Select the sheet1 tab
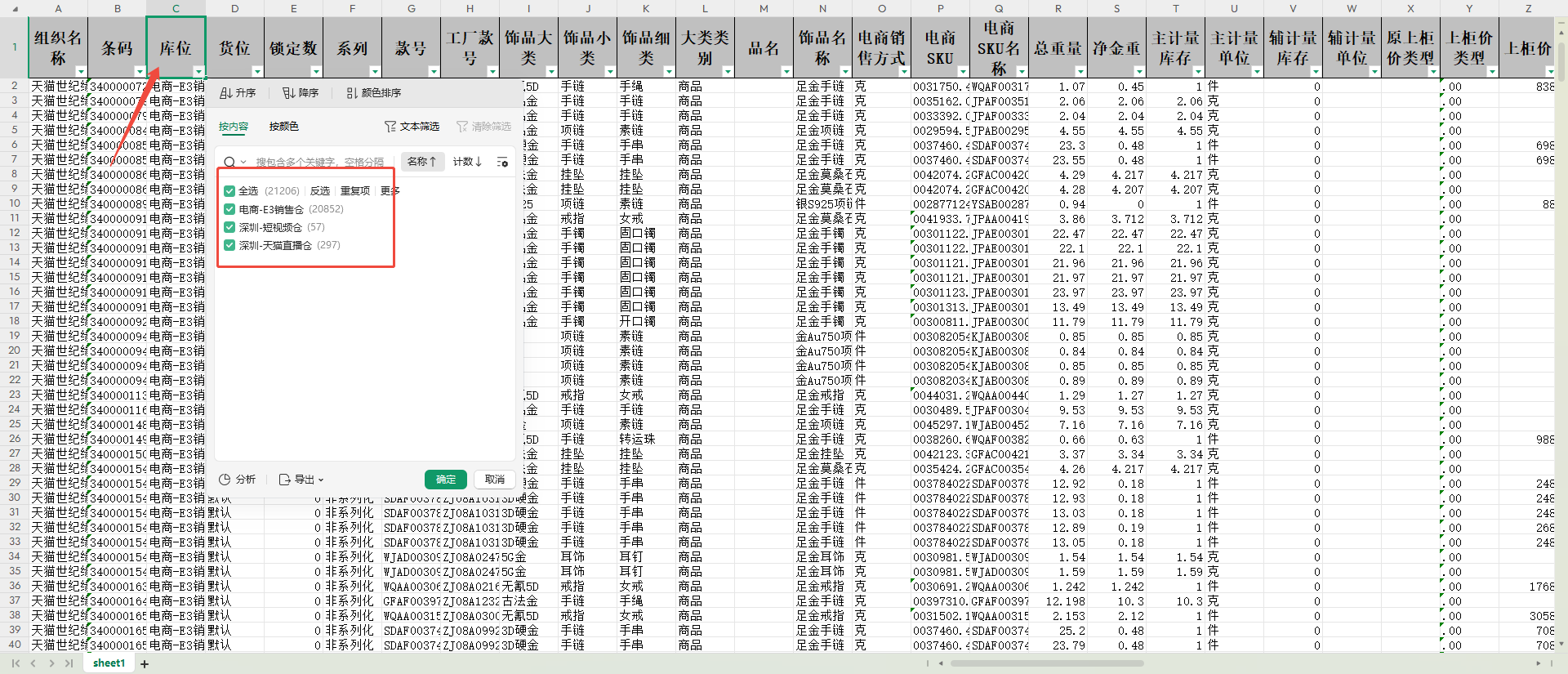Screen dimensions: 1568x674 tap(109, 663)
